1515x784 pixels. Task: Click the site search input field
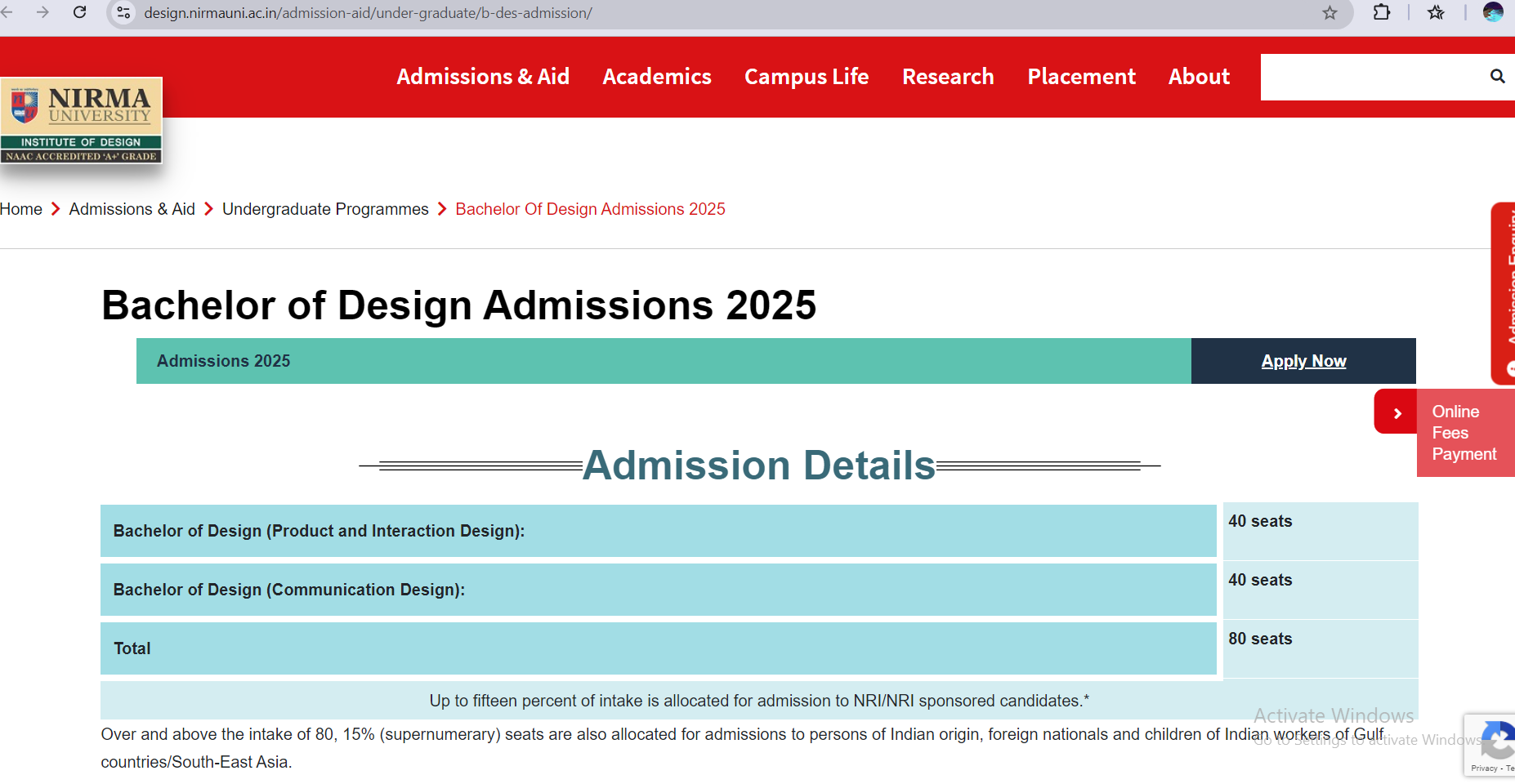pyautogui.click(x=1373, y=77)
